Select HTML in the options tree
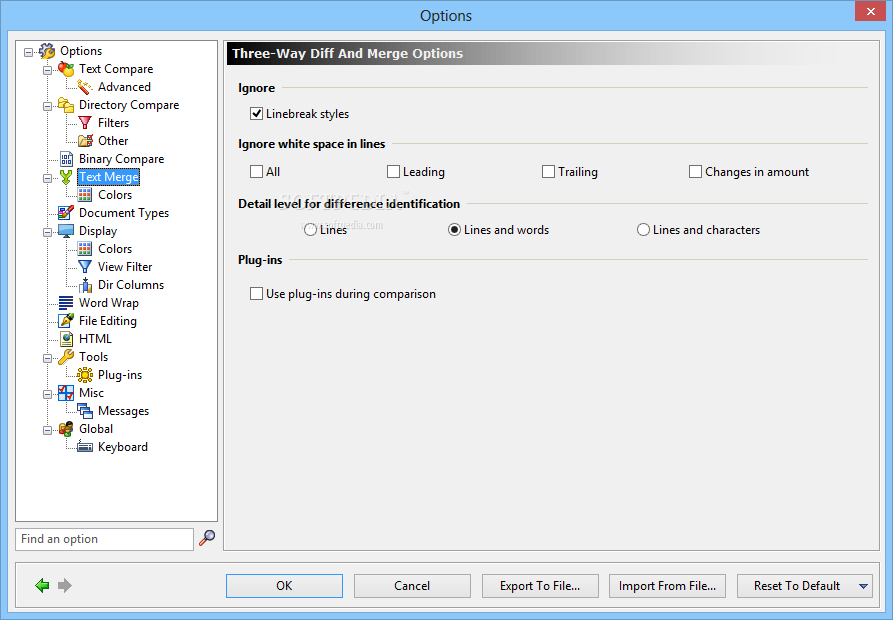893x620 pixels. (95, 339)
